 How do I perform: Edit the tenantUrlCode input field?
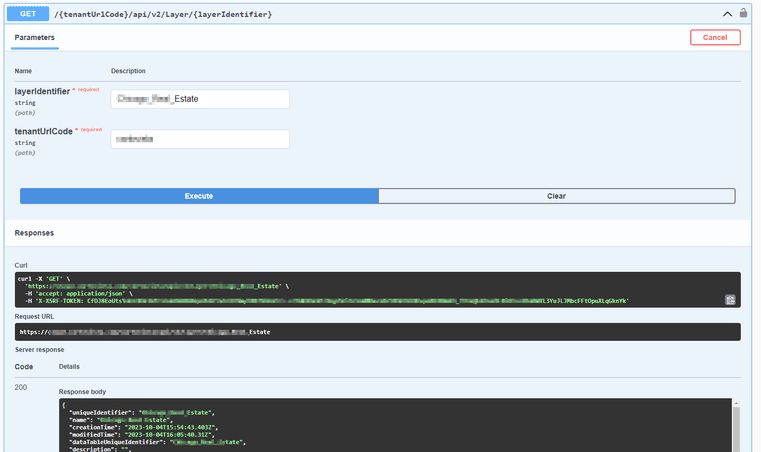click(x=200, y=139)
